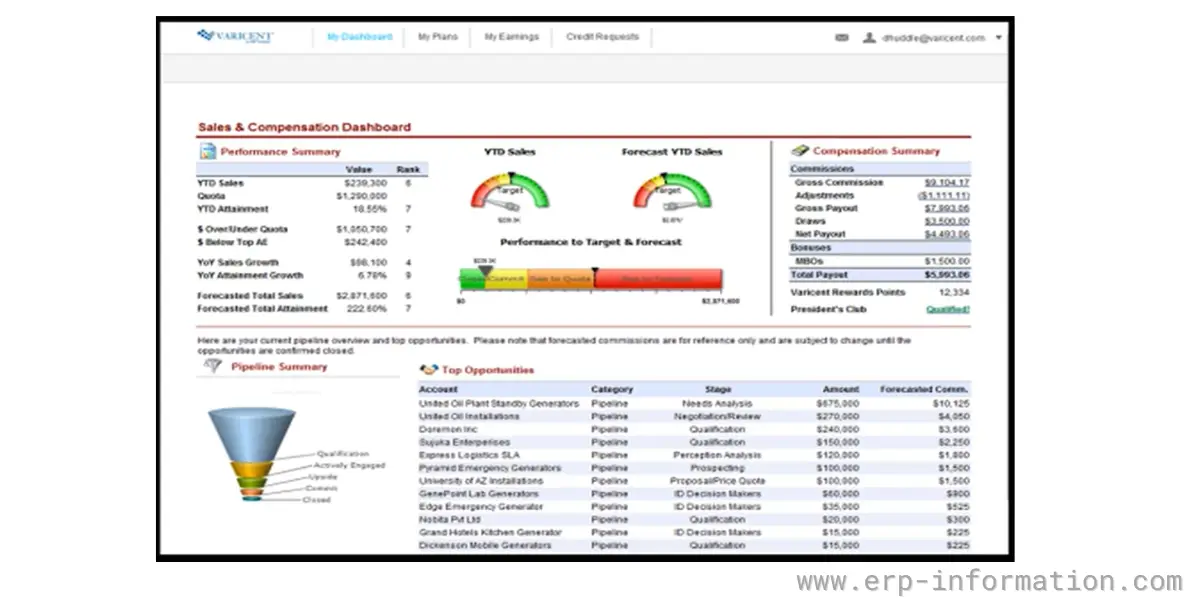Screen dimensions: 1200x600
Task: Click Quota value $1,290,000
Action: [x=361, y=196]
